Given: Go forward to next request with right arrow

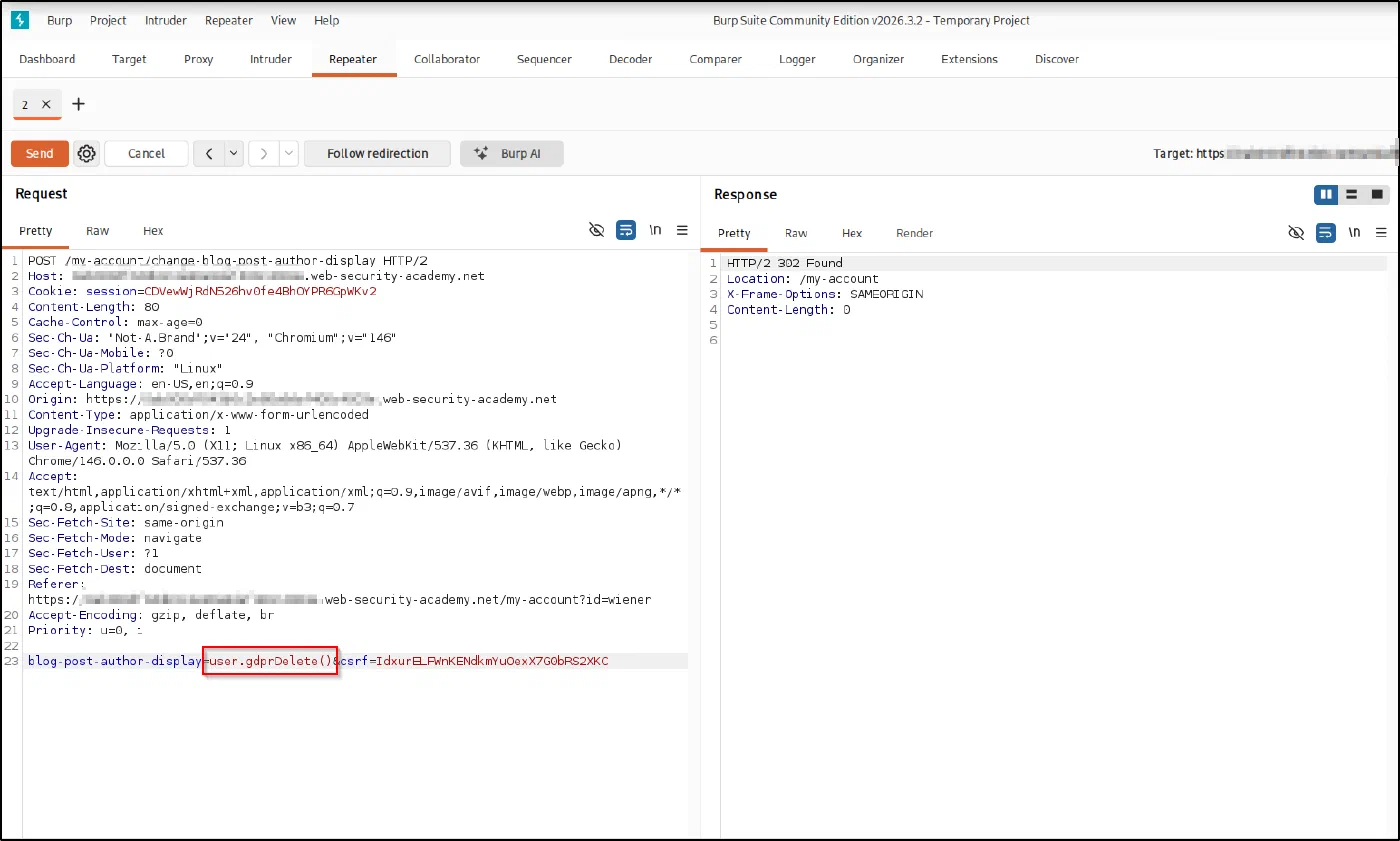Looking at the screenshot, I should click(263, 153).
